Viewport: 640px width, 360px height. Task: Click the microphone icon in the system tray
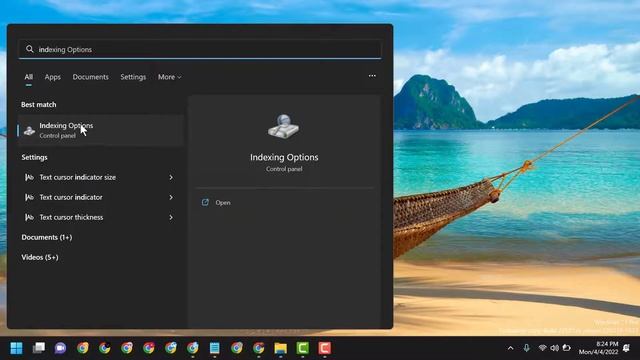click(x=527, y=348)
